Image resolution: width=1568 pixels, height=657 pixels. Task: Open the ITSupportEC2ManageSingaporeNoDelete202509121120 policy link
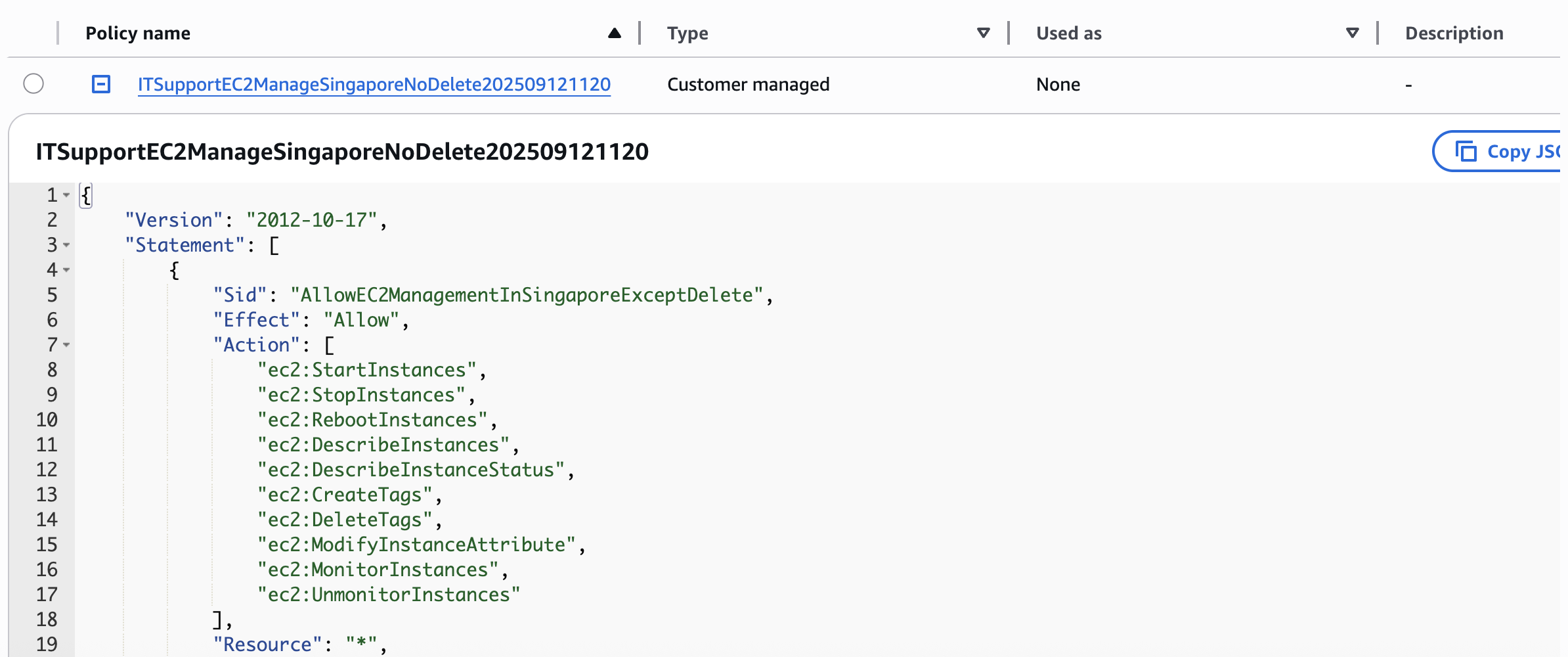click(x=374, y=84)
